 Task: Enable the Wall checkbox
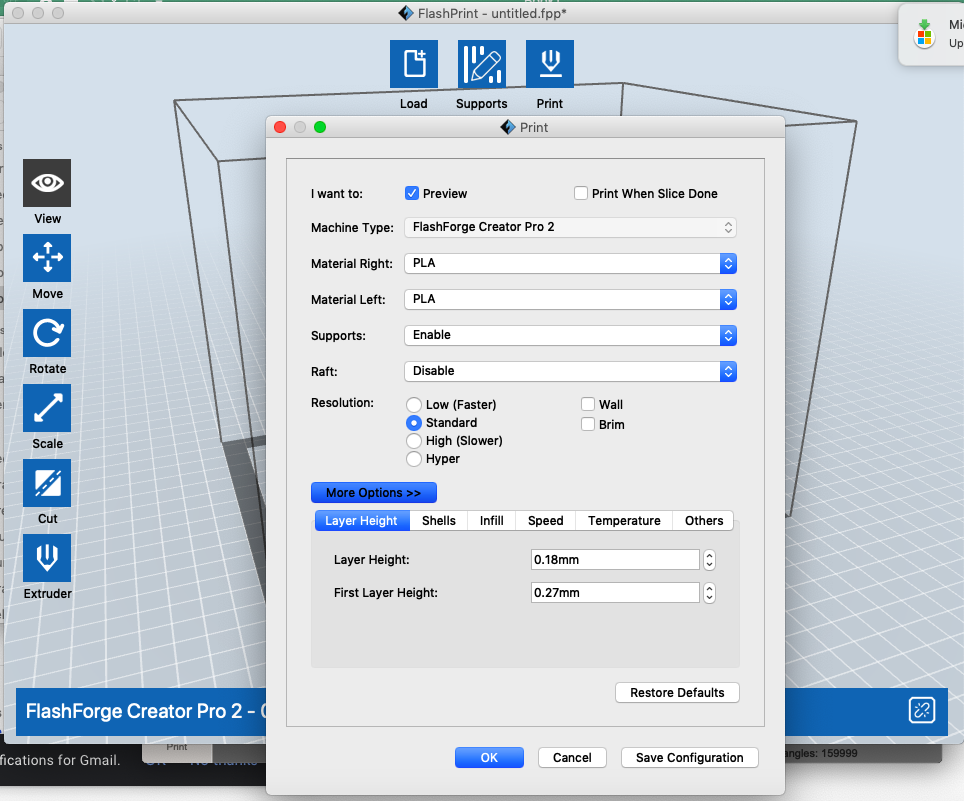tap(588, 404)
